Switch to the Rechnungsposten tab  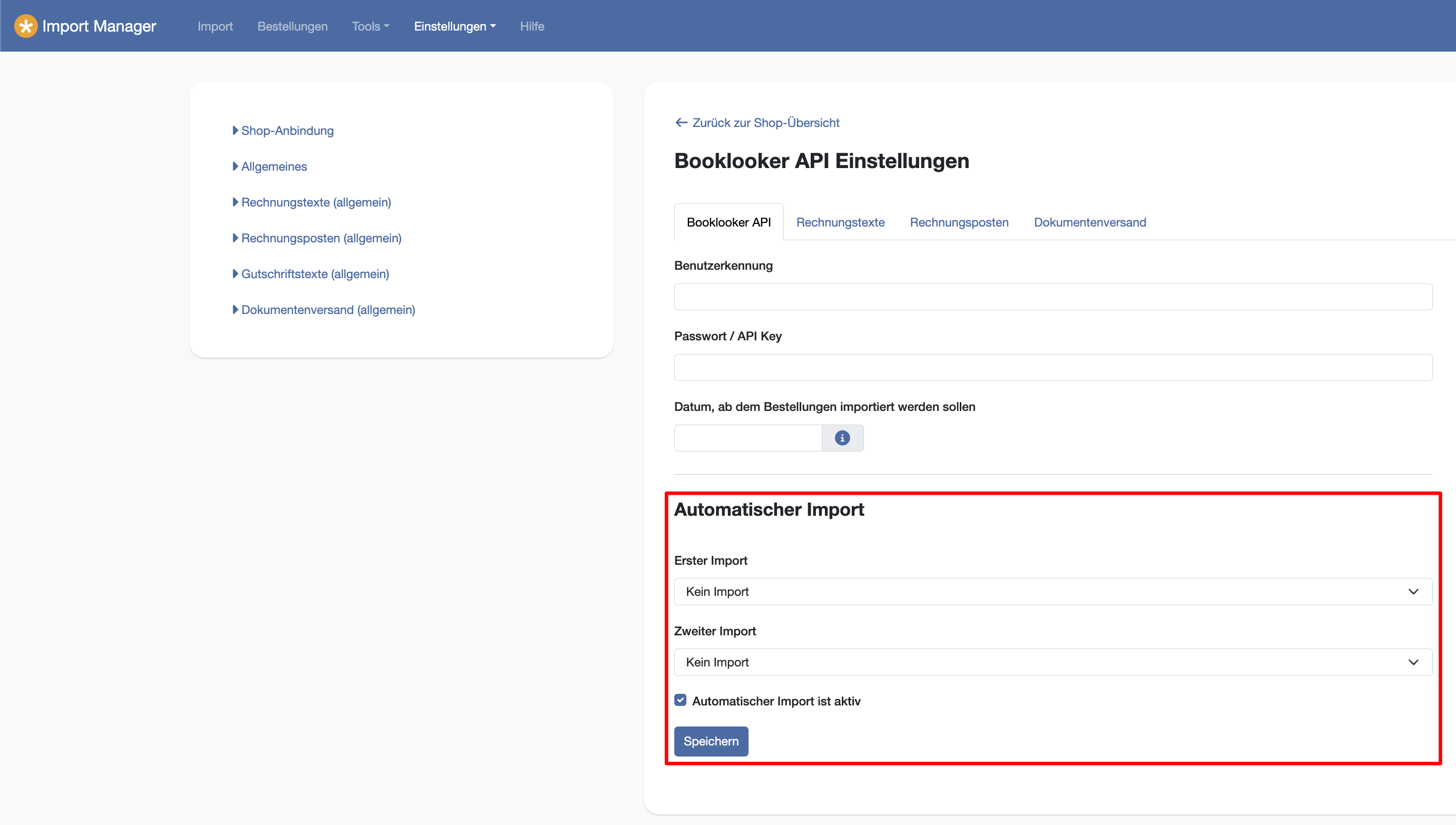coord(959,222)
